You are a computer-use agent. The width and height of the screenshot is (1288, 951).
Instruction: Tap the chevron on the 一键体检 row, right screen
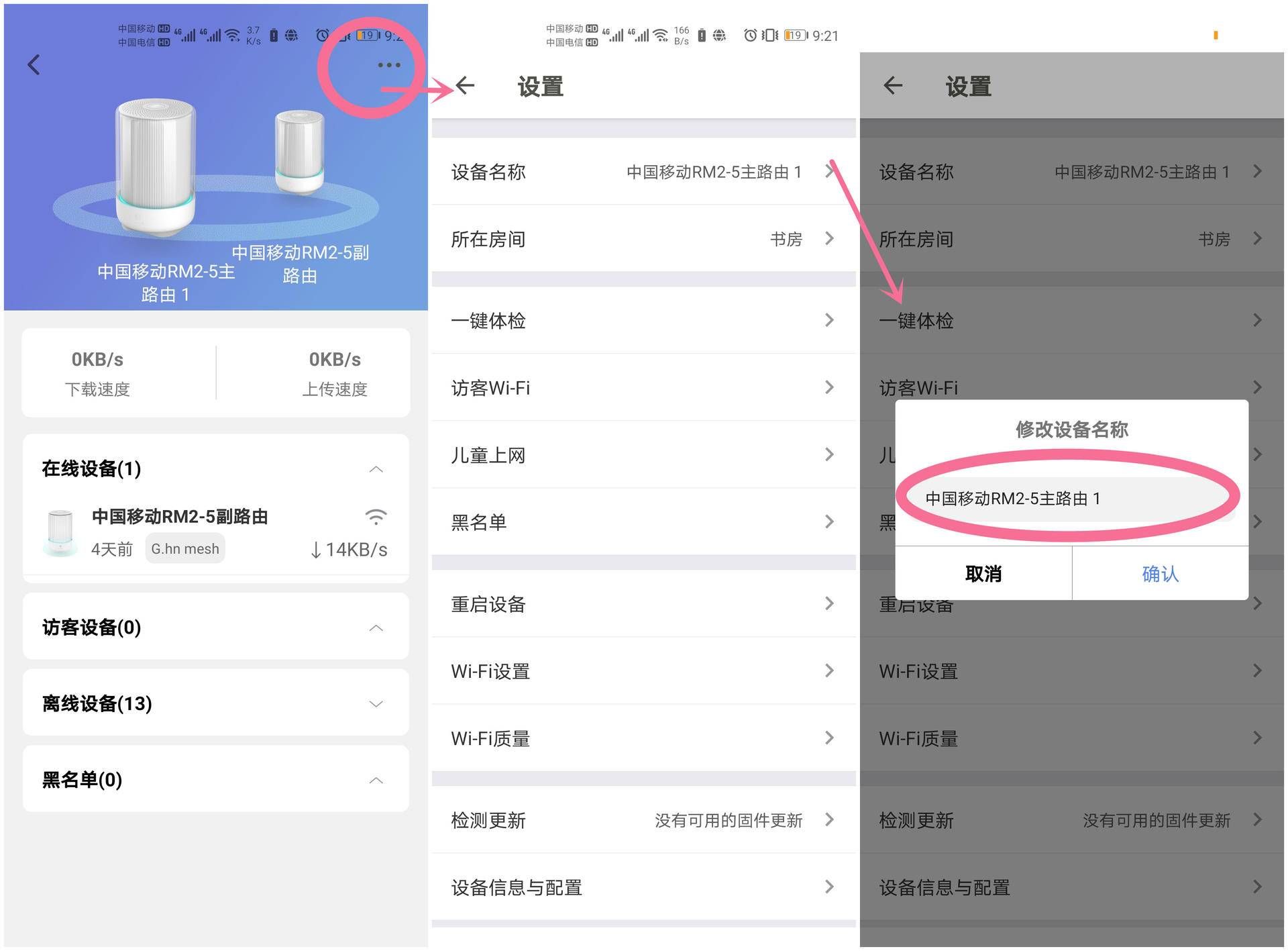pos(1258,320)
